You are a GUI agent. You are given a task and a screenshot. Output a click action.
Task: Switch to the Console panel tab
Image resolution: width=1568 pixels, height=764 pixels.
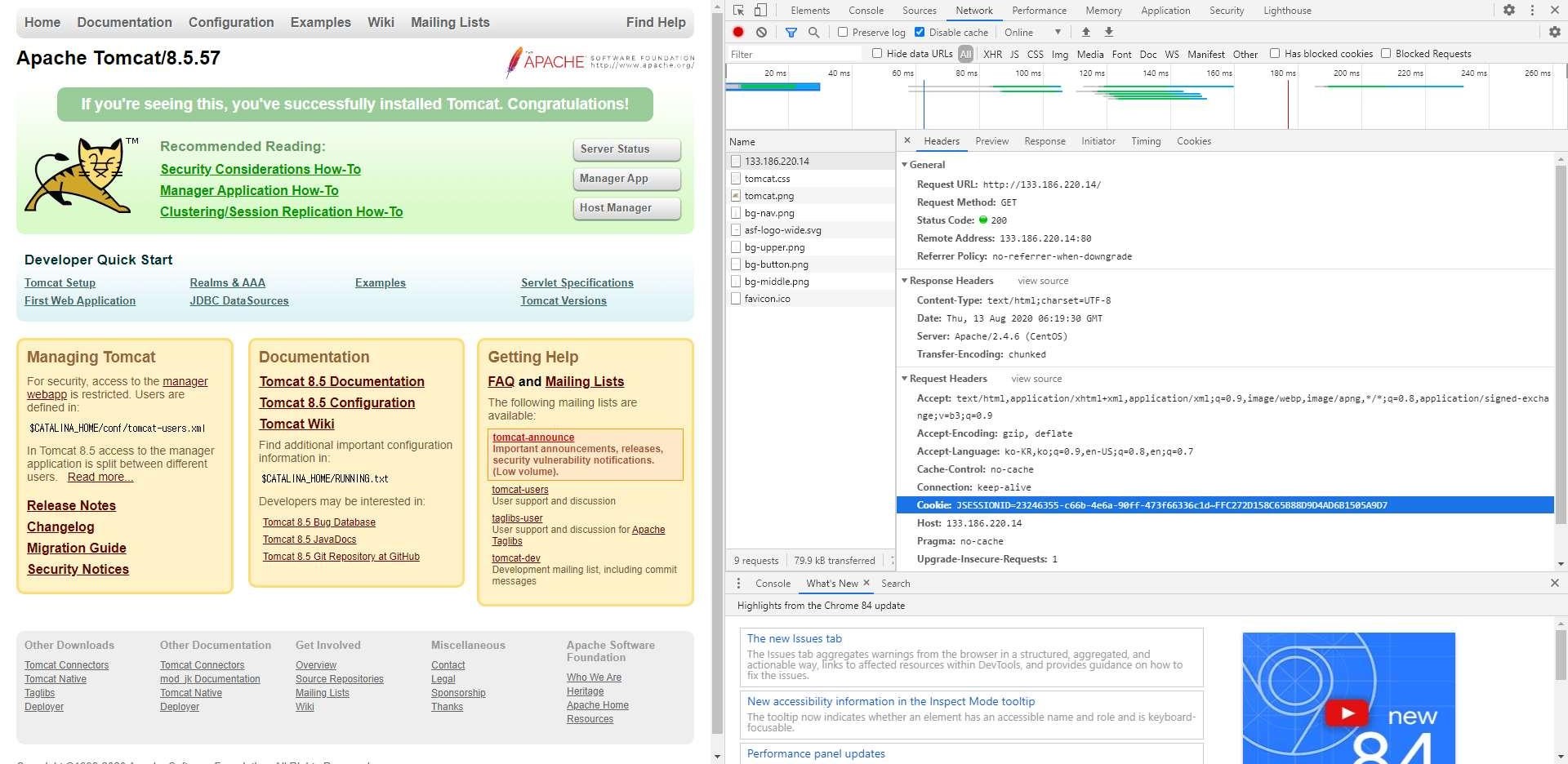click(866, 11)
